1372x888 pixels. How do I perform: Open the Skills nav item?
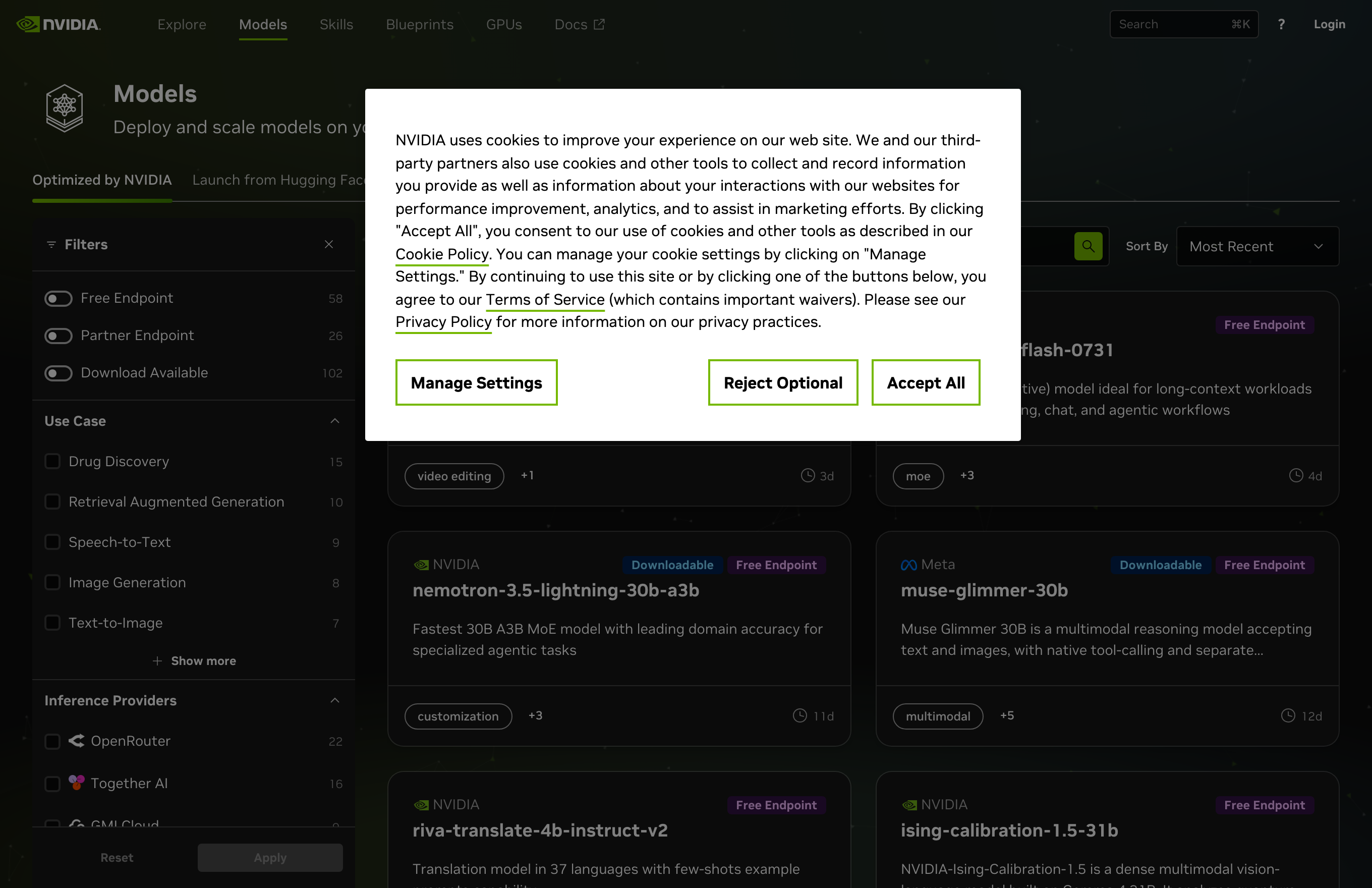click(336, 24)
